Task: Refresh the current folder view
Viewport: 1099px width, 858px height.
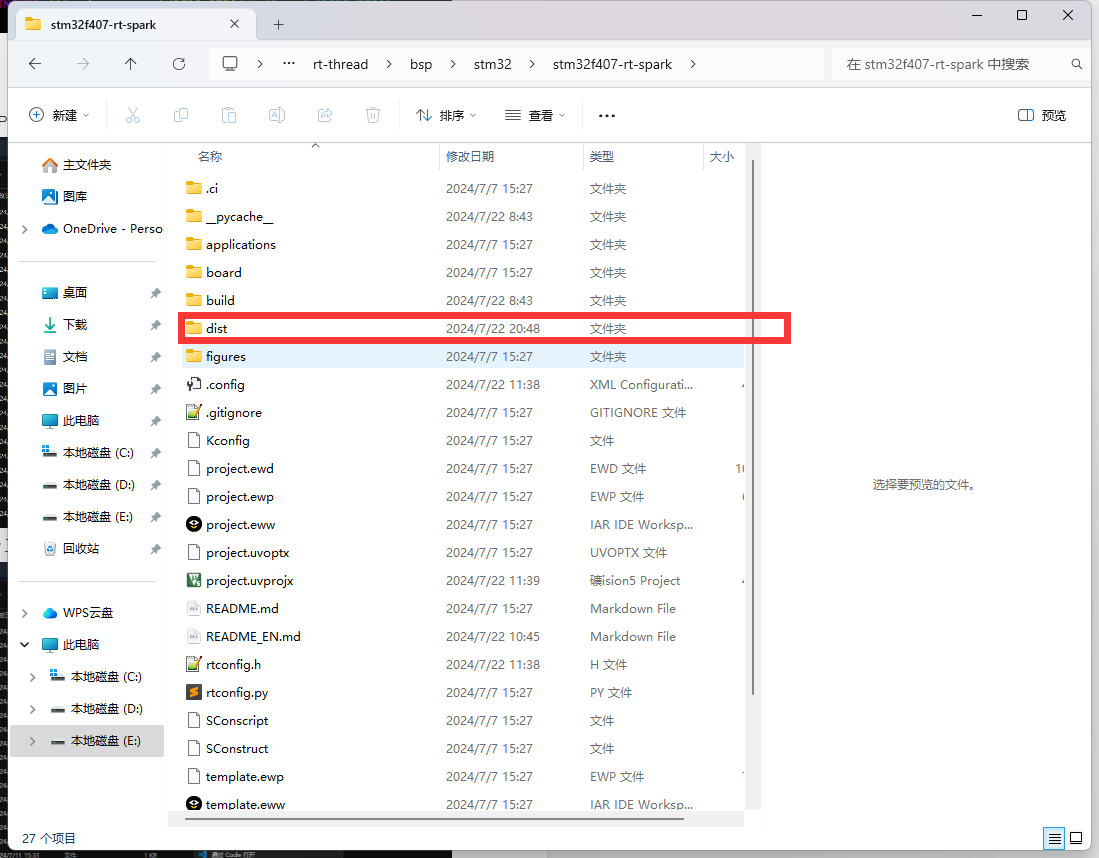Action: coord(179,64)
